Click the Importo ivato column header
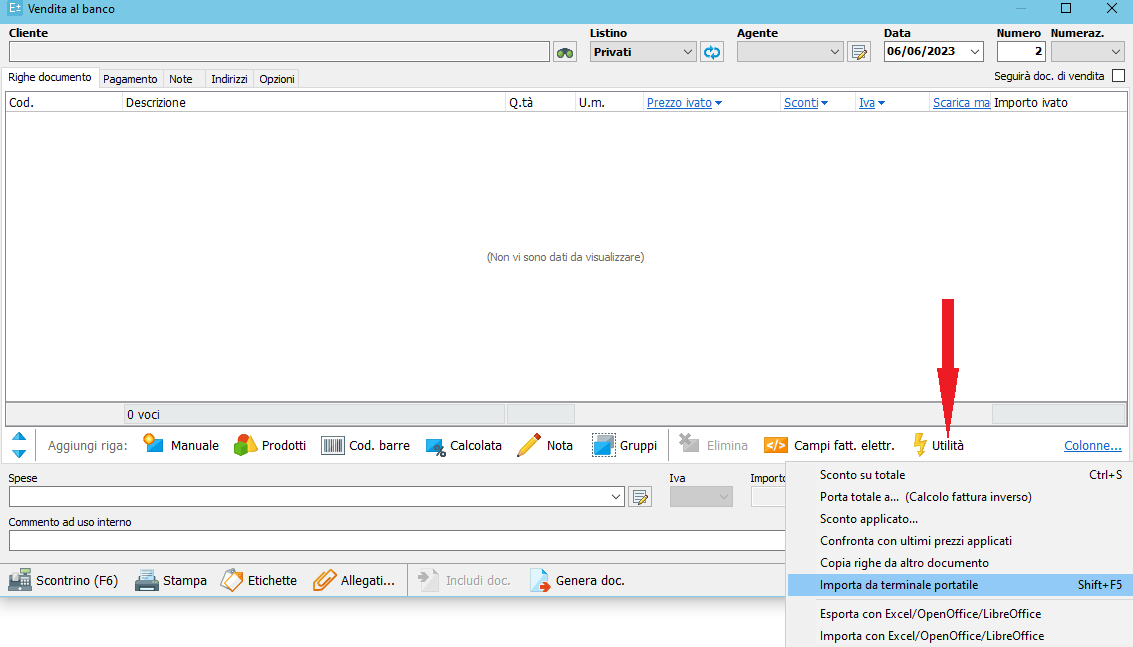The image size is (1133, 647). 1059,103
